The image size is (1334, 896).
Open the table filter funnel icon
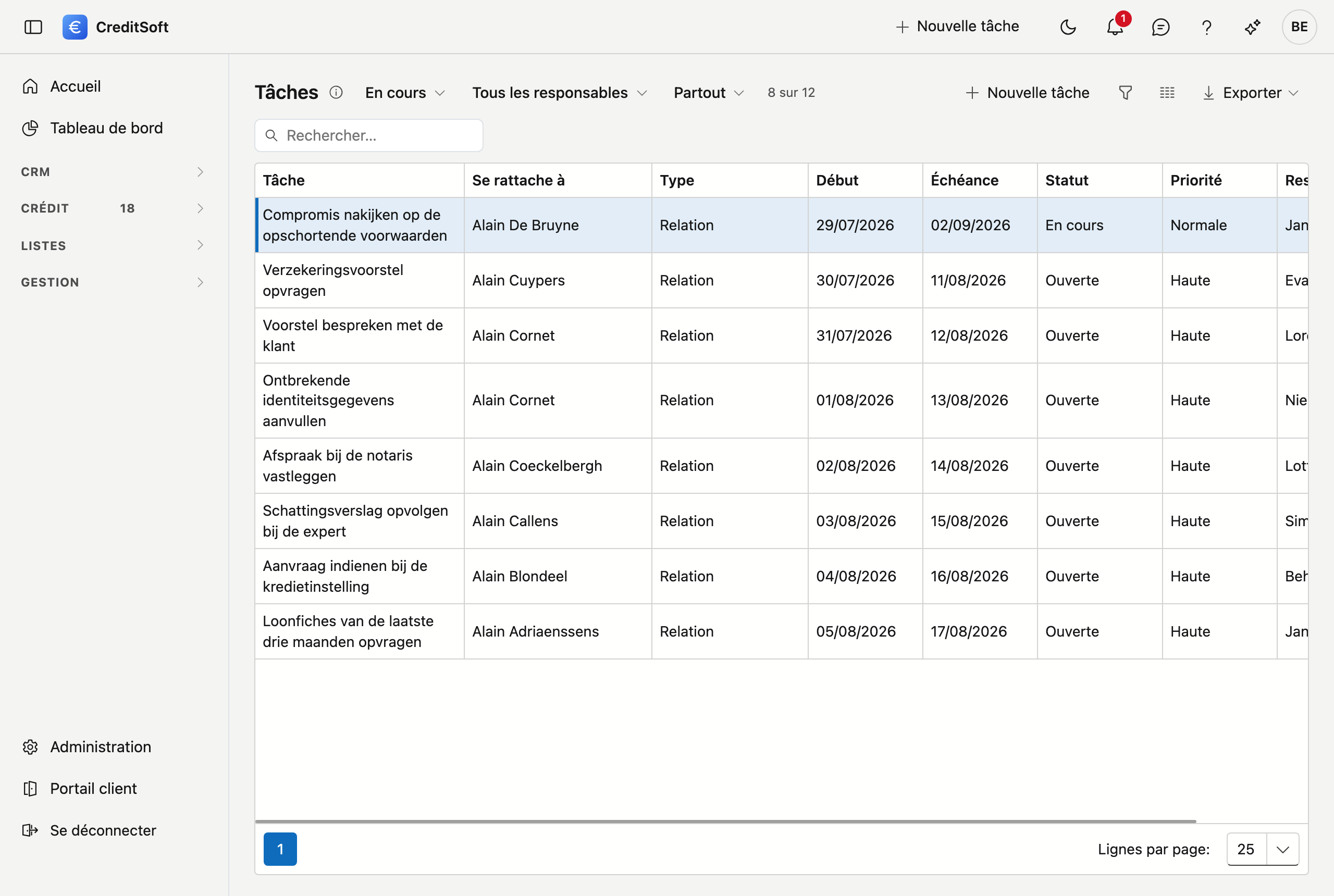(1125, 93)
